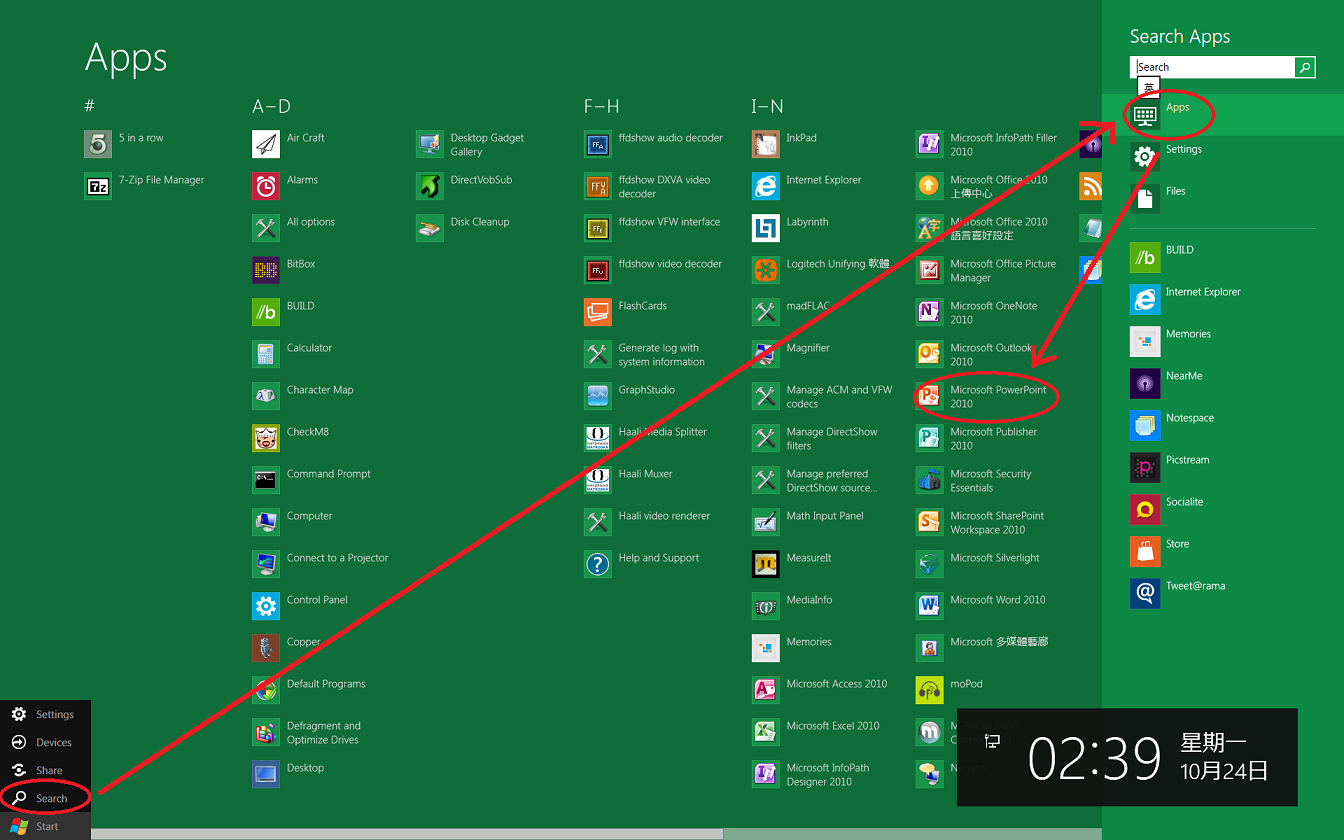Click the Start button
1344x840 pixels.
[45, 826]
